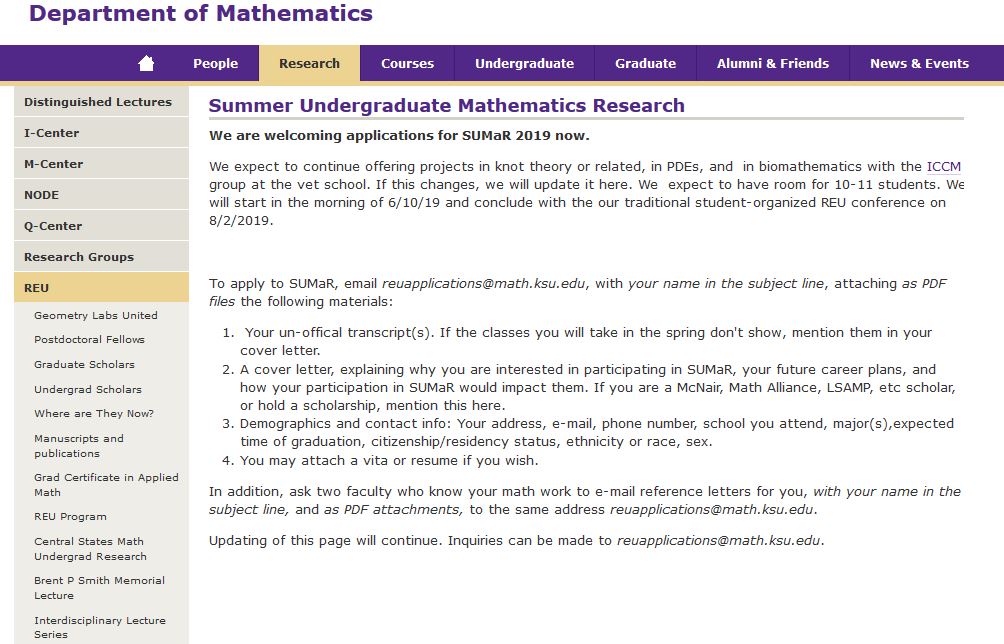Image resolution: width=1004 pixels, height=644 pixels.
Task: Open NODE sidebar section
Action: [x=42, y=195]
